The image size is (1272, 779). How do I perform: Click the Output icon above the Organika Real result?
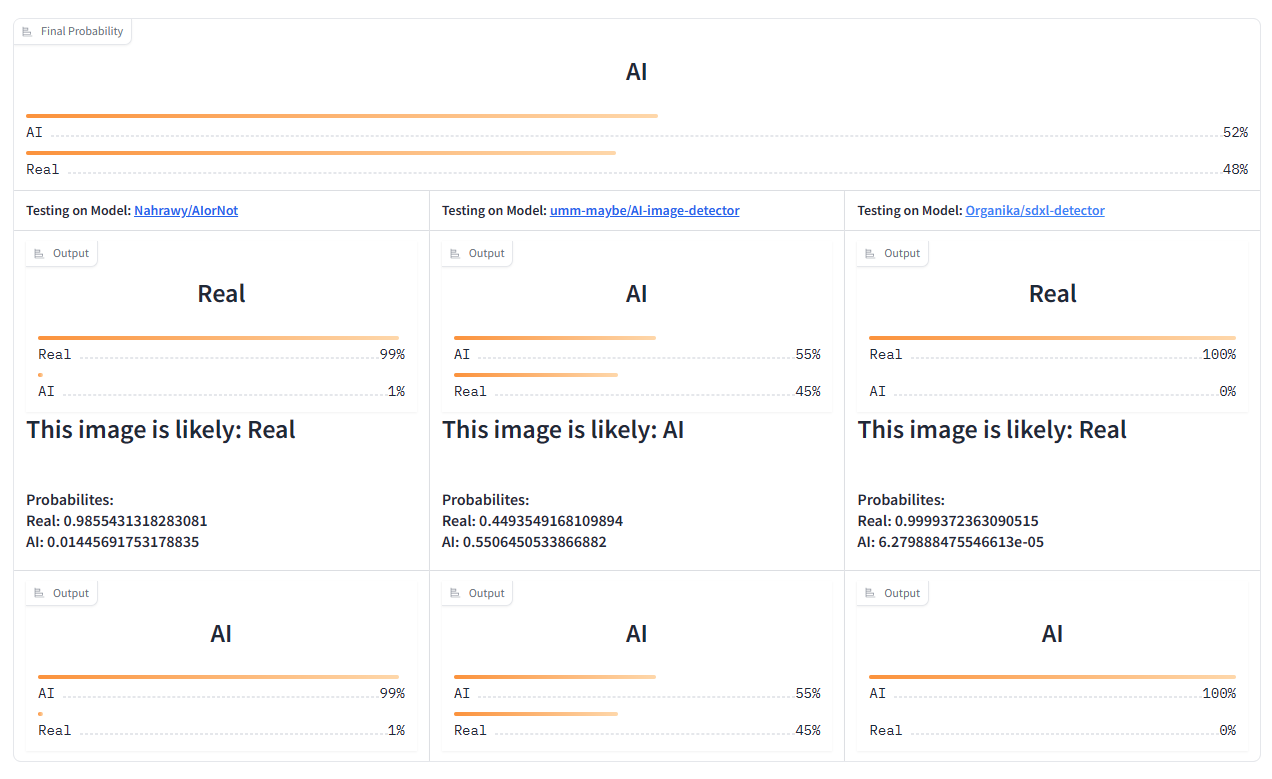(870, 254)
